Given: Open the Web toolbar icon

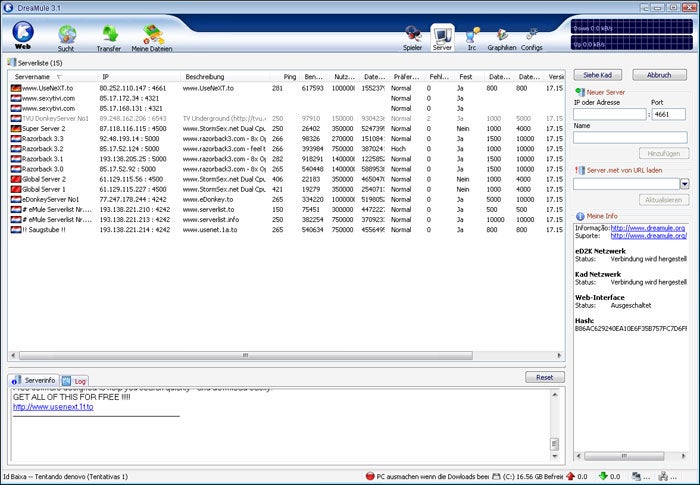Looking at the screenshot, I should coord(23,35).
